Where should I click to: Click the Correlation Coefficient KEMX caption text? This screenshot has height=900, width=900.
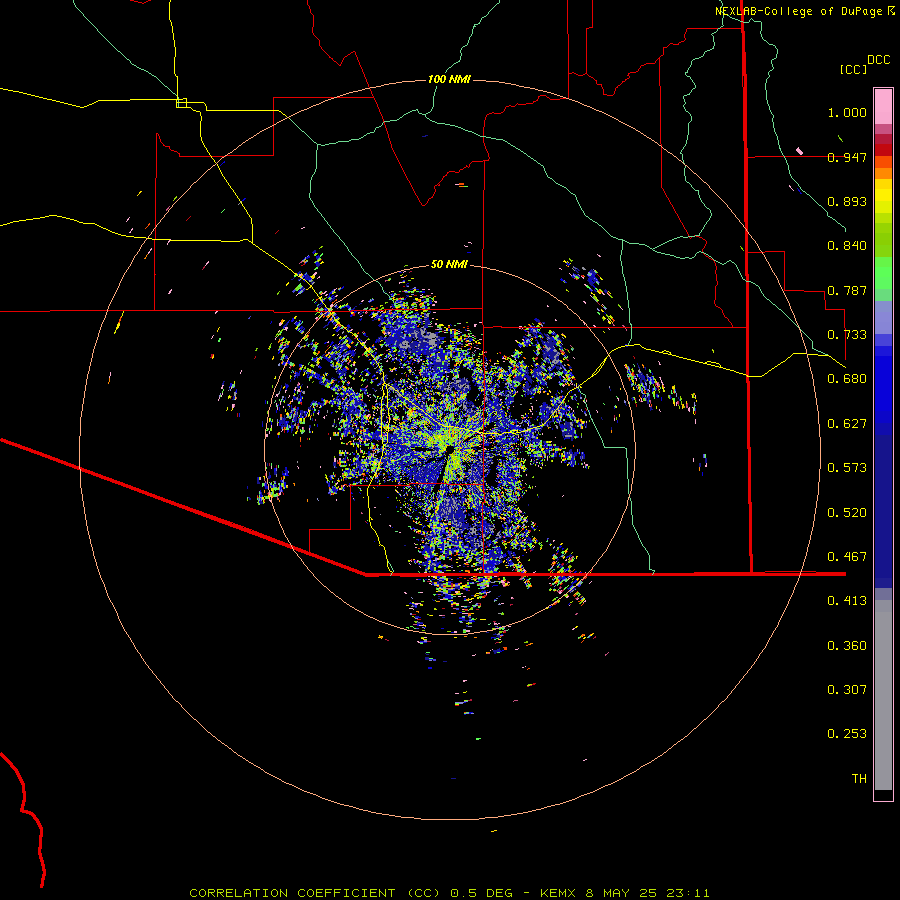(x=449, y=893)
